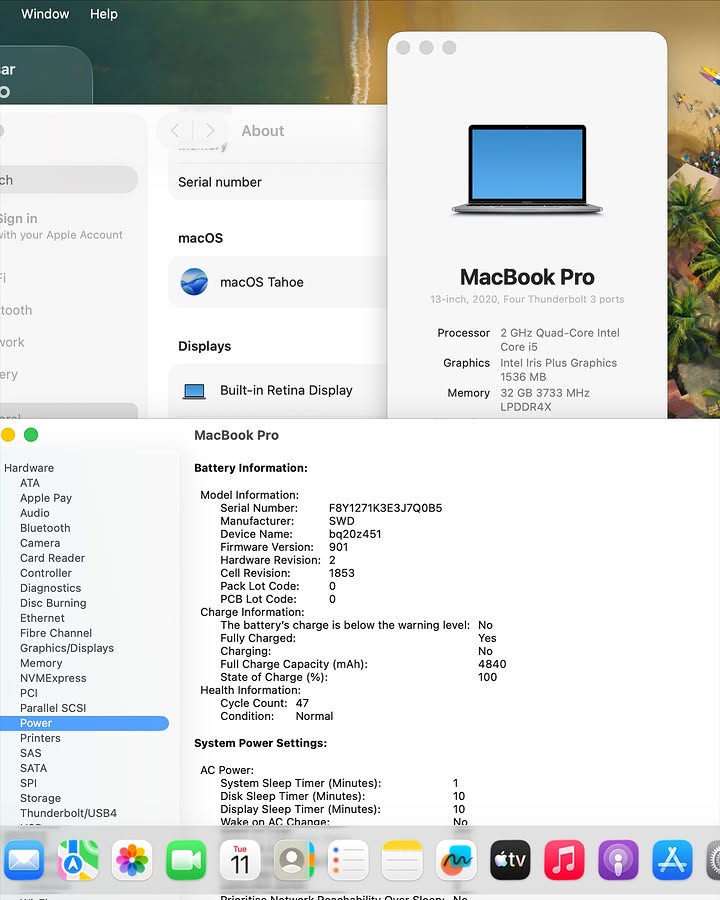This screenshot has height=900, width=720.
Task: Select Diagnostics in the sidebar
Action: tap(51, 588)
